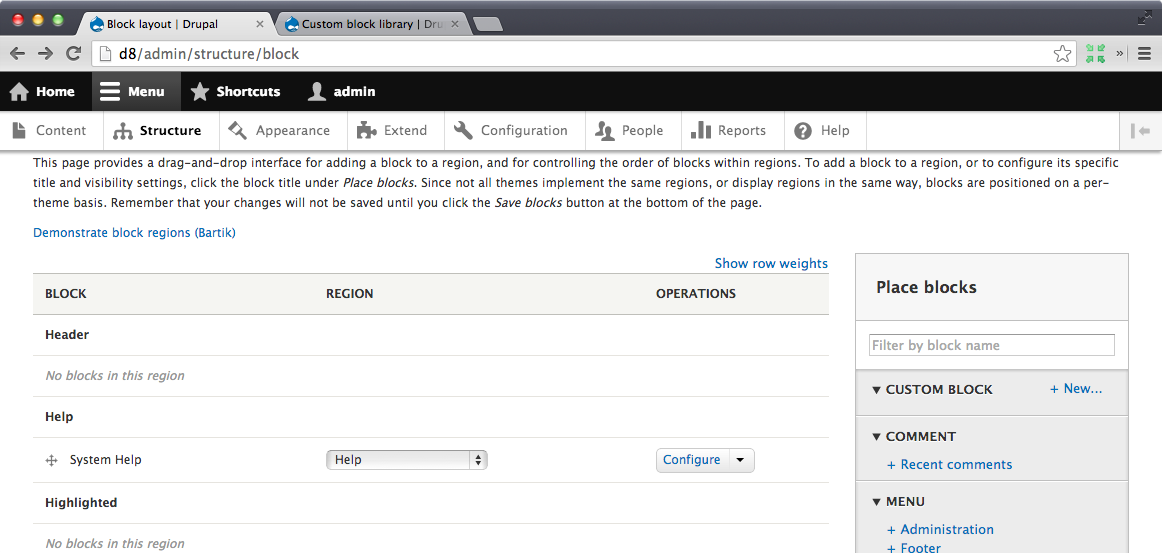Open the System Help region dropdown
The height and width of the screenshot is (553, 1162).
(407, 460)
